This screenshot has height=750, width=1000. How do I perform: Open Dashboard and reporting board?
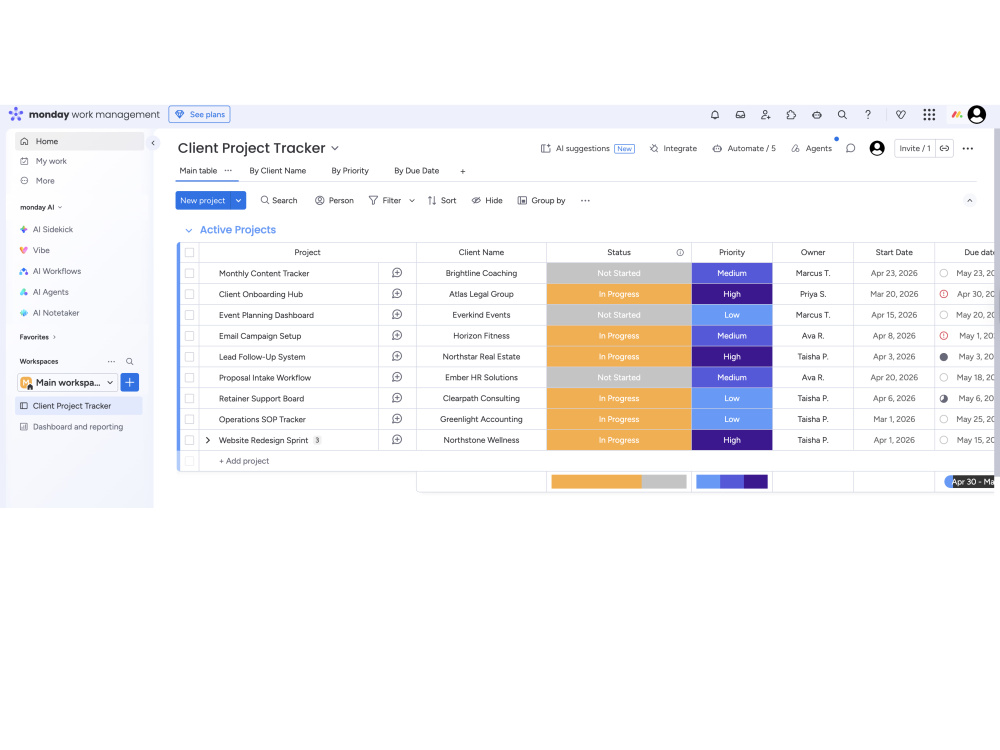[x=78, y=427]
